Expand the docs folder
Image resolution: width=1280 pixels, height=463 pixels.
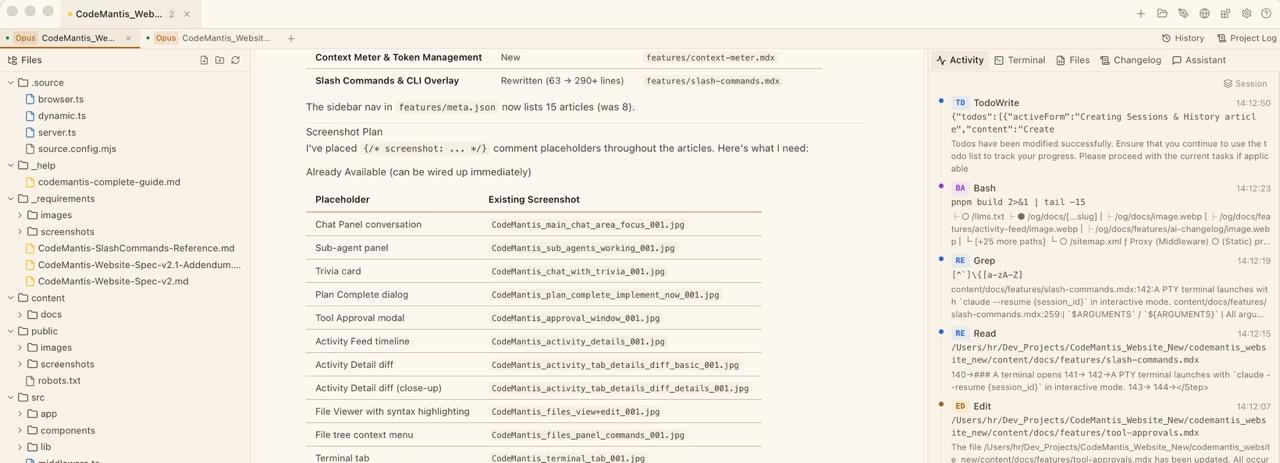coord(20,315)
